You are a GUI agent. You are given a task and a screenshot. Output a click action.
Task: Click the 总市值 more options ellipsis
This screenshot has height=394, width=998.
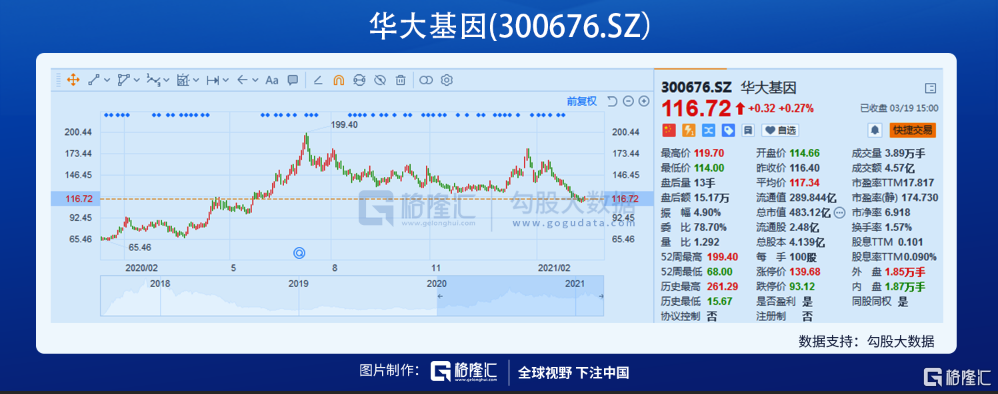[x=839, y=212]
